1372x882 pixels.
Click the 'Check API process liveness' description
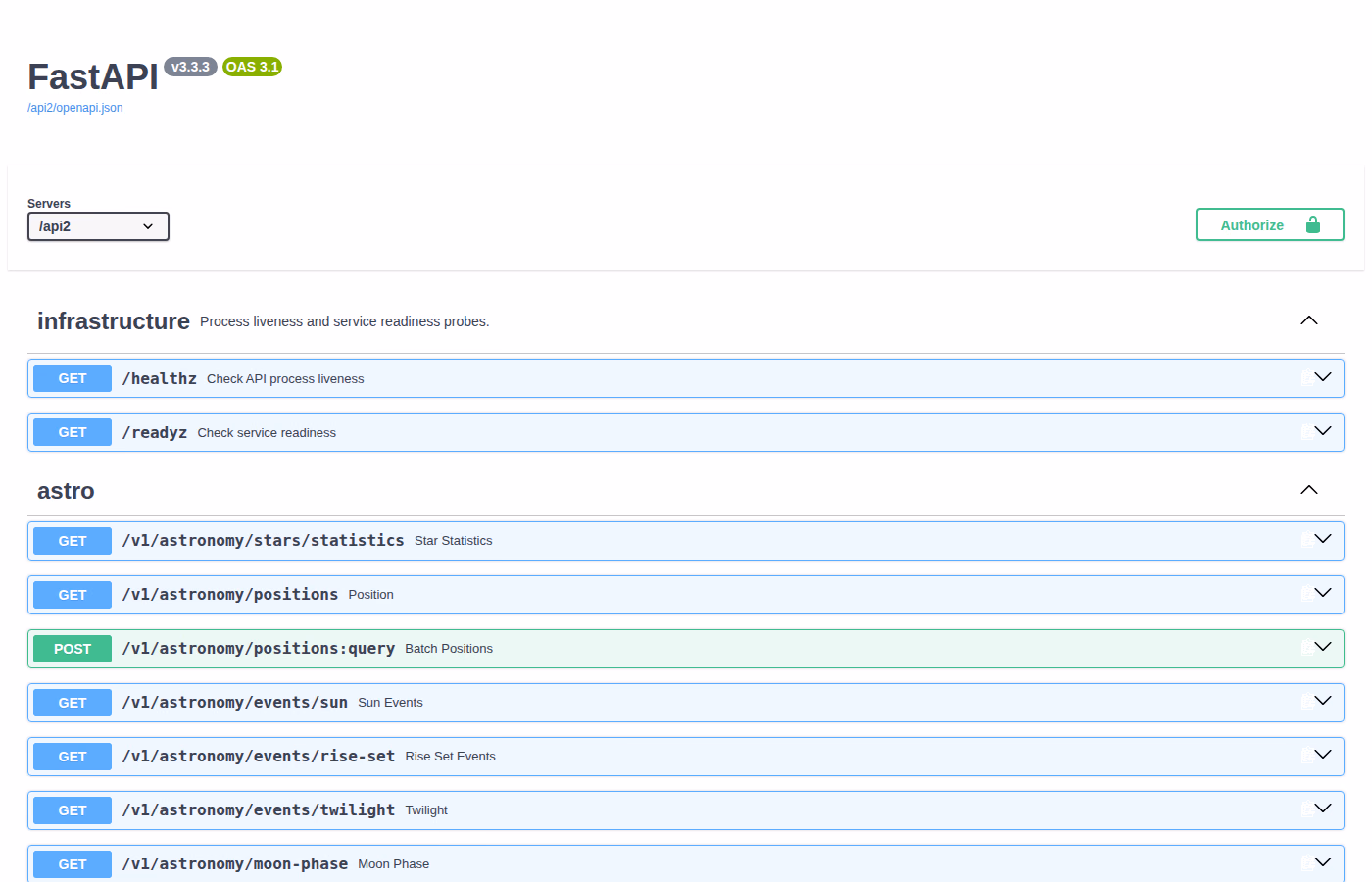[285, 379]
